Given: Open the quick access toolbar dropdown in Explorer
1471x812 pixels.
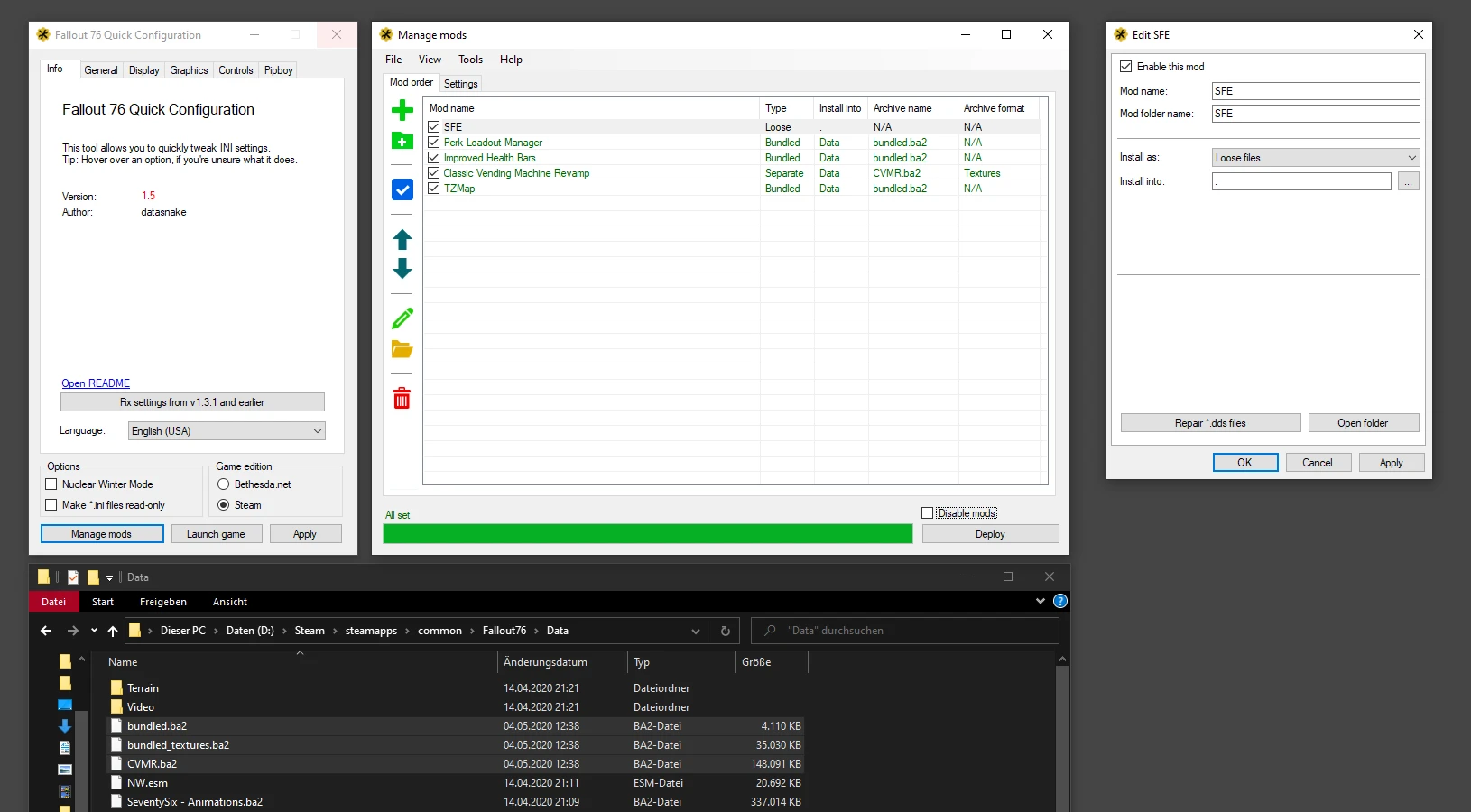Looking at the screenshot, I should point(110,577).
